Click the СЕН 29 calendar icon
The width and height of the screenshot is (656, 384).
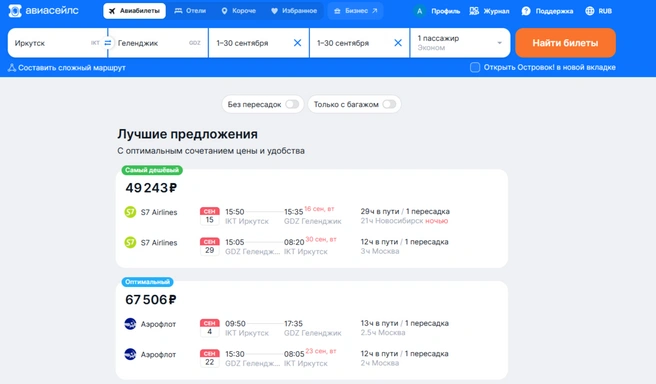[x=210, y=246]
